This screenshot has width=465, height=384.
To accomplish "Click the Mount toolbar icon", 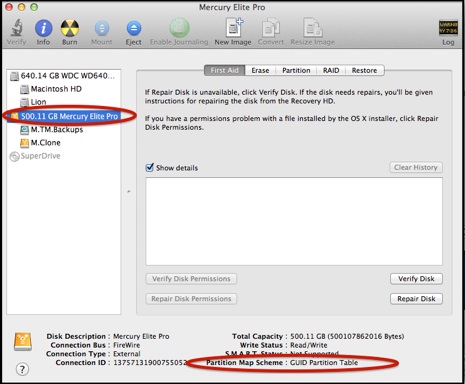I will [x=102, y=28].
